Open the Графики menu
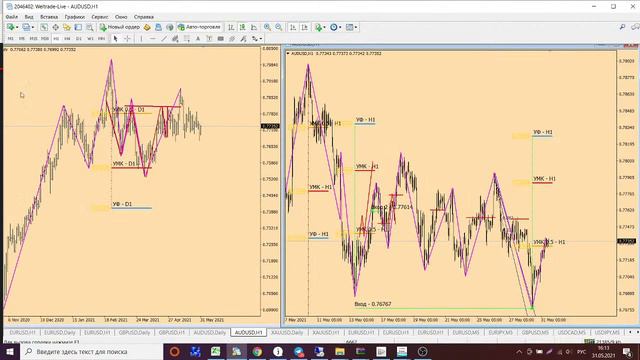 (75, 17)
